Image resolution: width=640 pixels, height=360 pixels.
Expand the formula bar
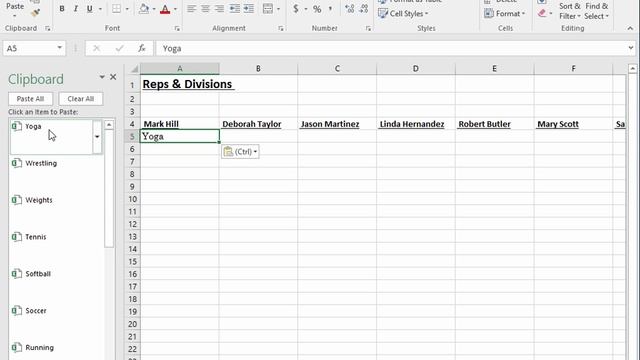(x=631, y=48)
